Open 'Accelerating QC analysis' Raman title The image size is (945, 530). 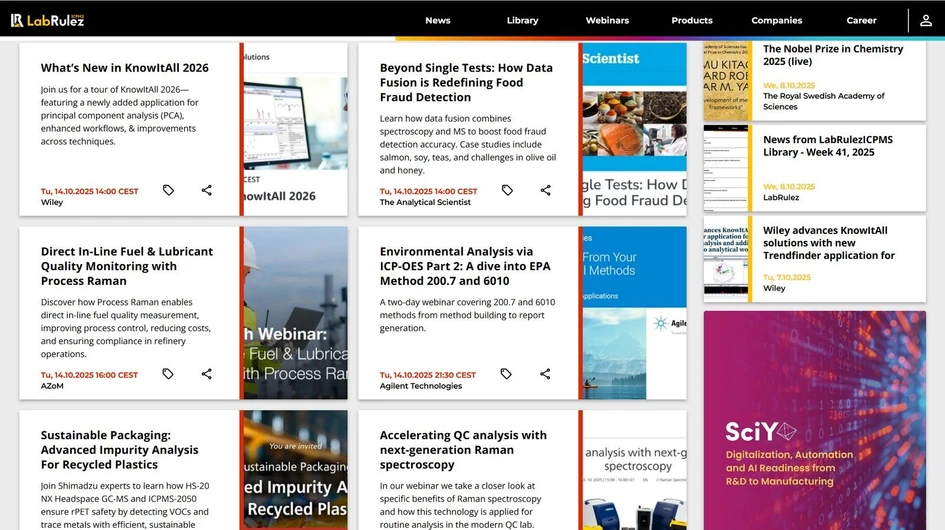(x=463, y=450)
